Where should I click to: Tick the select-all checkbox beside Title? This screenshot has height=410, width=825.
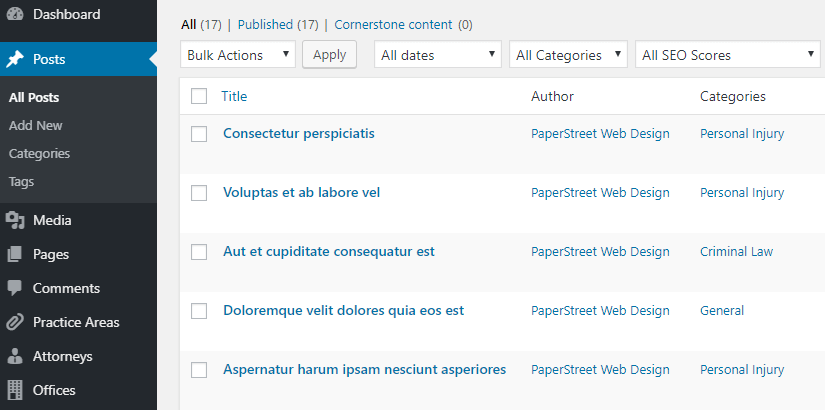coord(199,96)
